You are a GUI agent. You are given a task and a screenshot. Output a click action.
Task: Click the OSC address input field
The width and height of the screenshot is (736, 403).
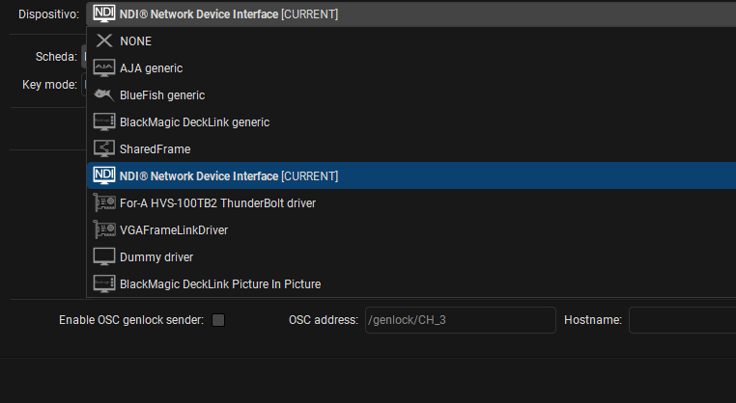459,320
